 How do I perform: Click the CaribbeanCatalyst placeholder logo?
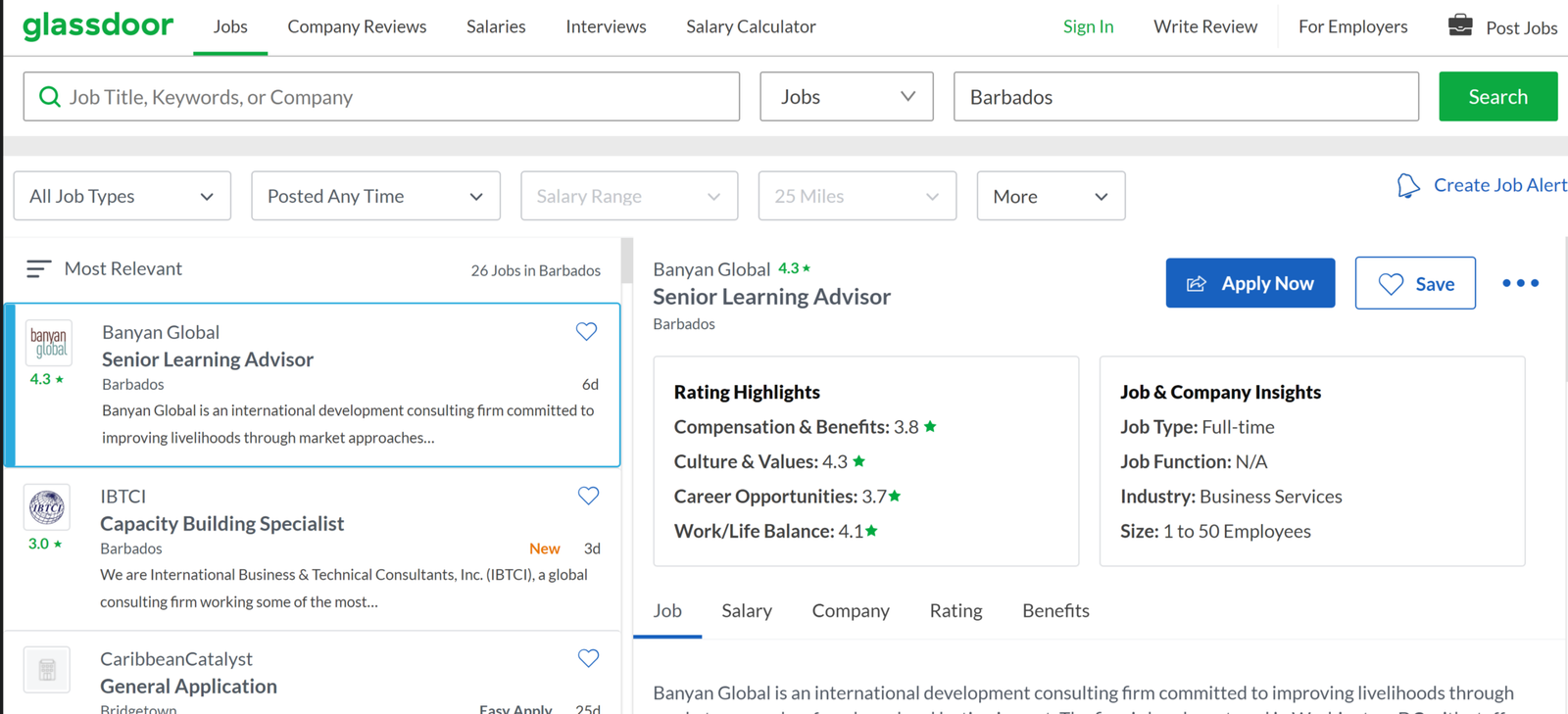pos(47,670)
